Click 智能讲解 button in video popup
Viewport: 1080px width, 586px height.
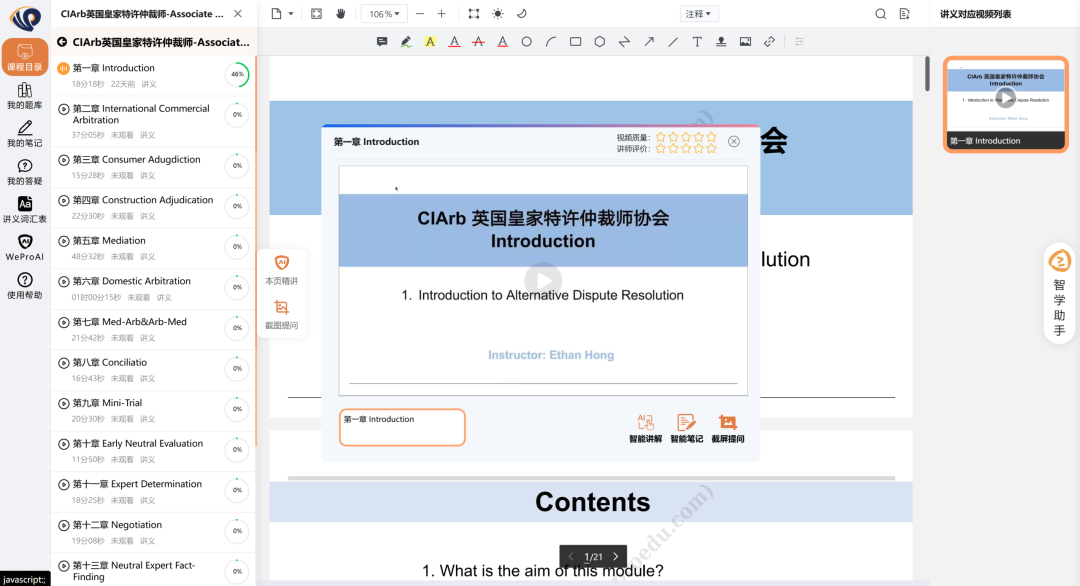click(x=645, y=428)
